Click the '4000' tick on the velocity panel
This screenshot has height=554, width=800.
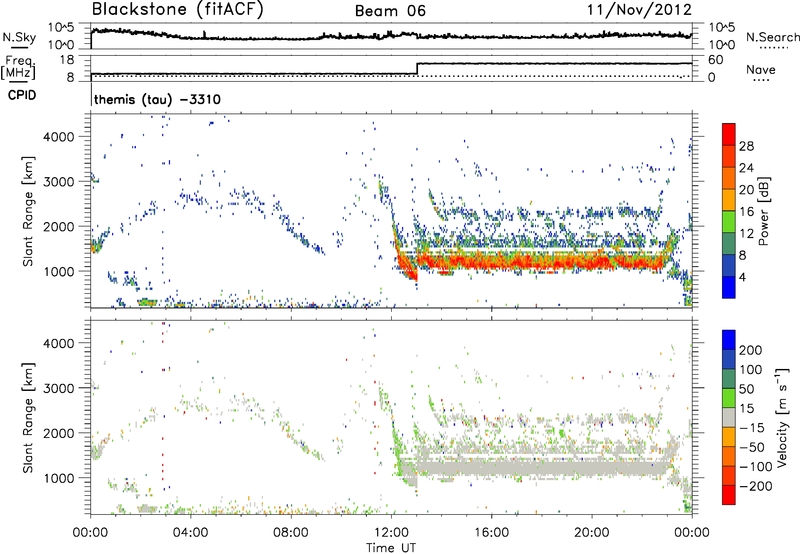click(x=59, y=343)
